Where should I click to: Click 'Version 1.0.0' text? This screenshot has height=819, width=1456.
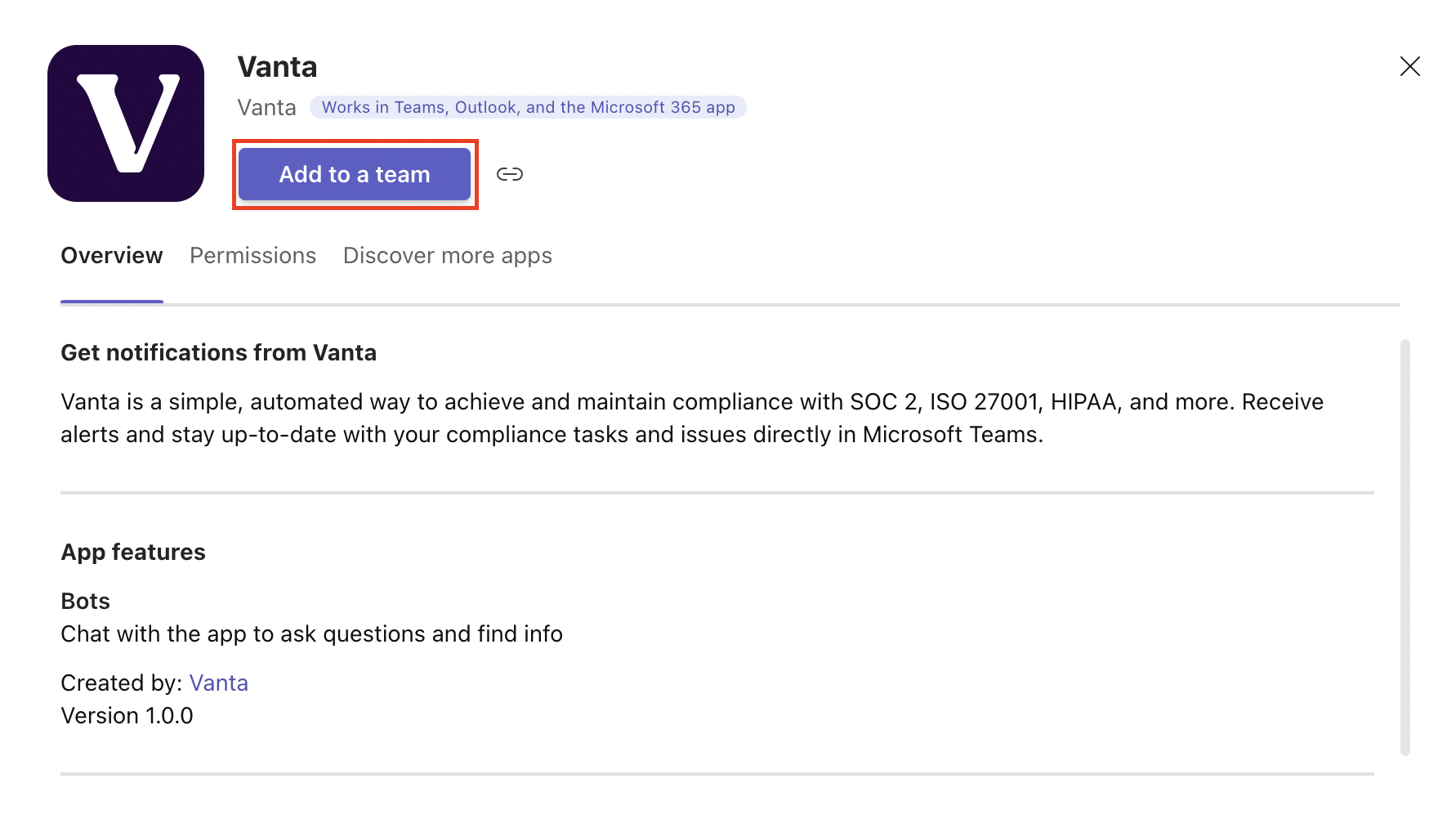click(127, 715)
